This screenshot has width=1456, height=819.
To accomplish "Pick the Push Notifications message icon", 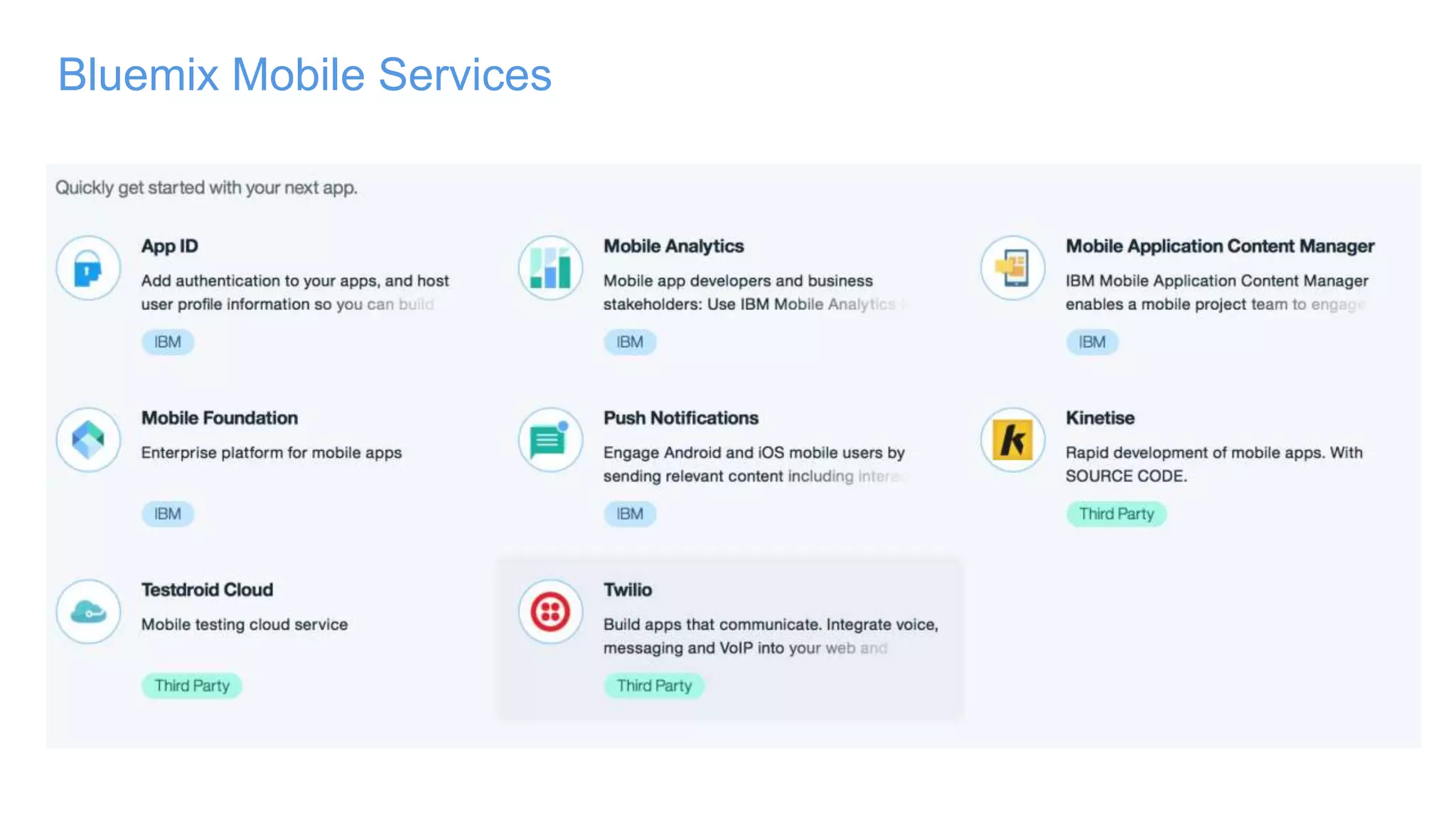I will [550, 440].
